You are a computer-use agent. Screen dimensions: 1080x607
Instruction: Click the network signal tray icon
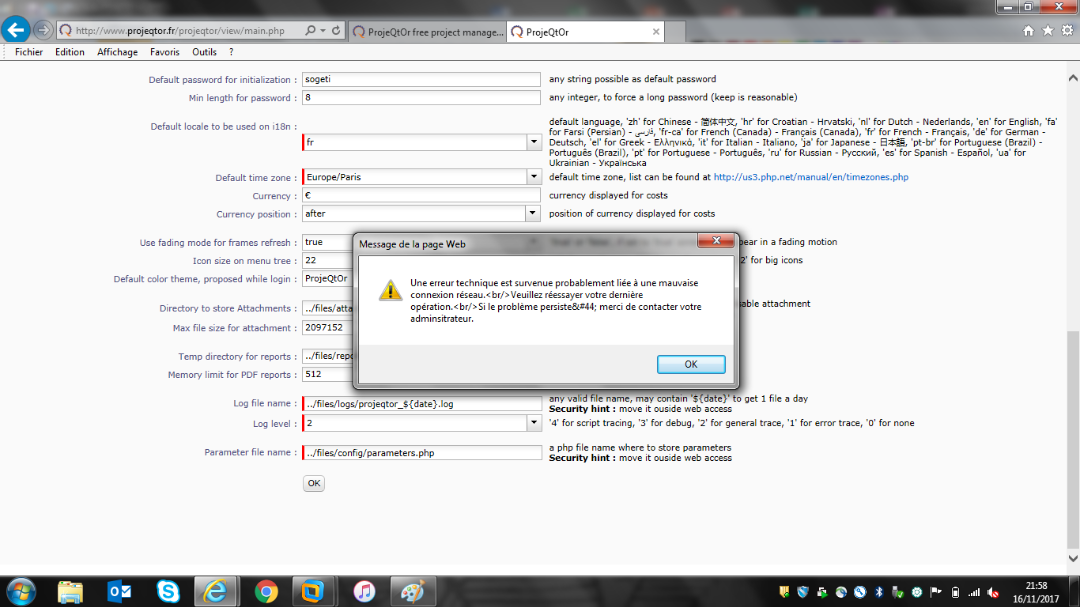(974, 592)
